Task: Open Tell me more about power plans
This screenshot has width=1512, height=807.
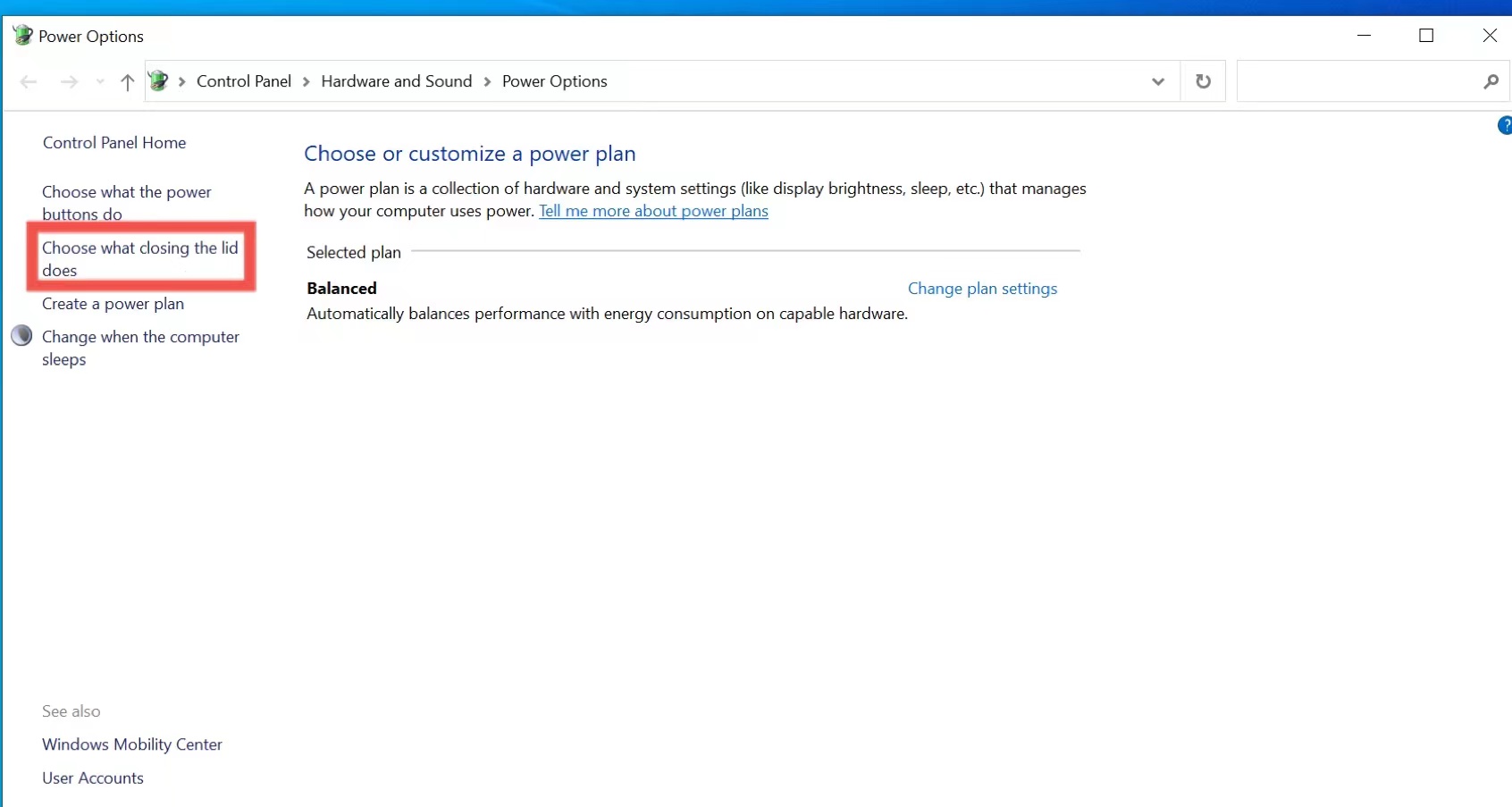Action: click(x=653, y=211)
